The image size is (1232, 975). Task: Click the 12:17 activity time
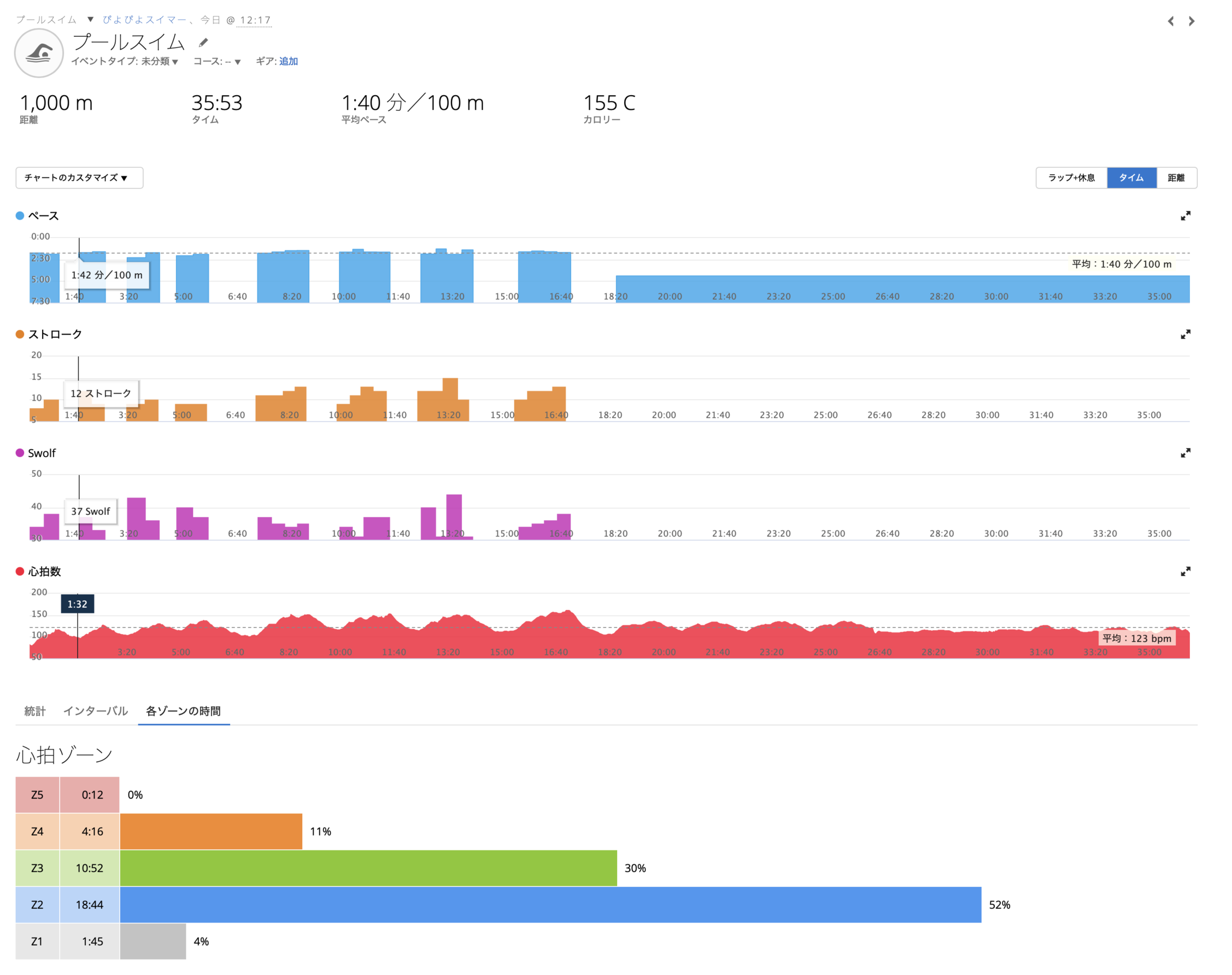pyautogui.click(x=256, y=20)
